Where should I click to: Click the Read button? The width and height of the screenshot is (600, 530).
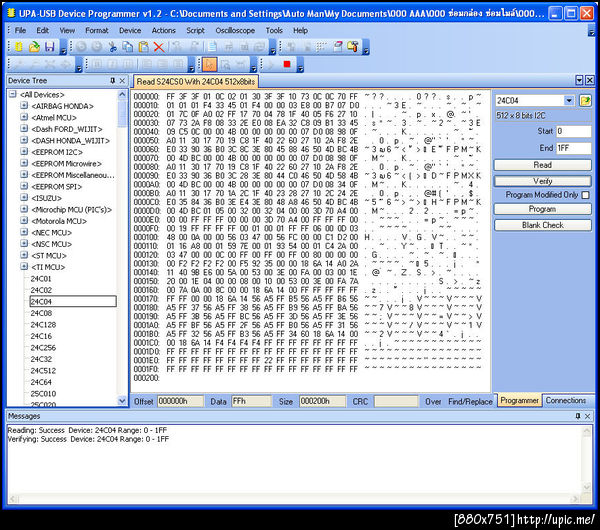(542, 165)
